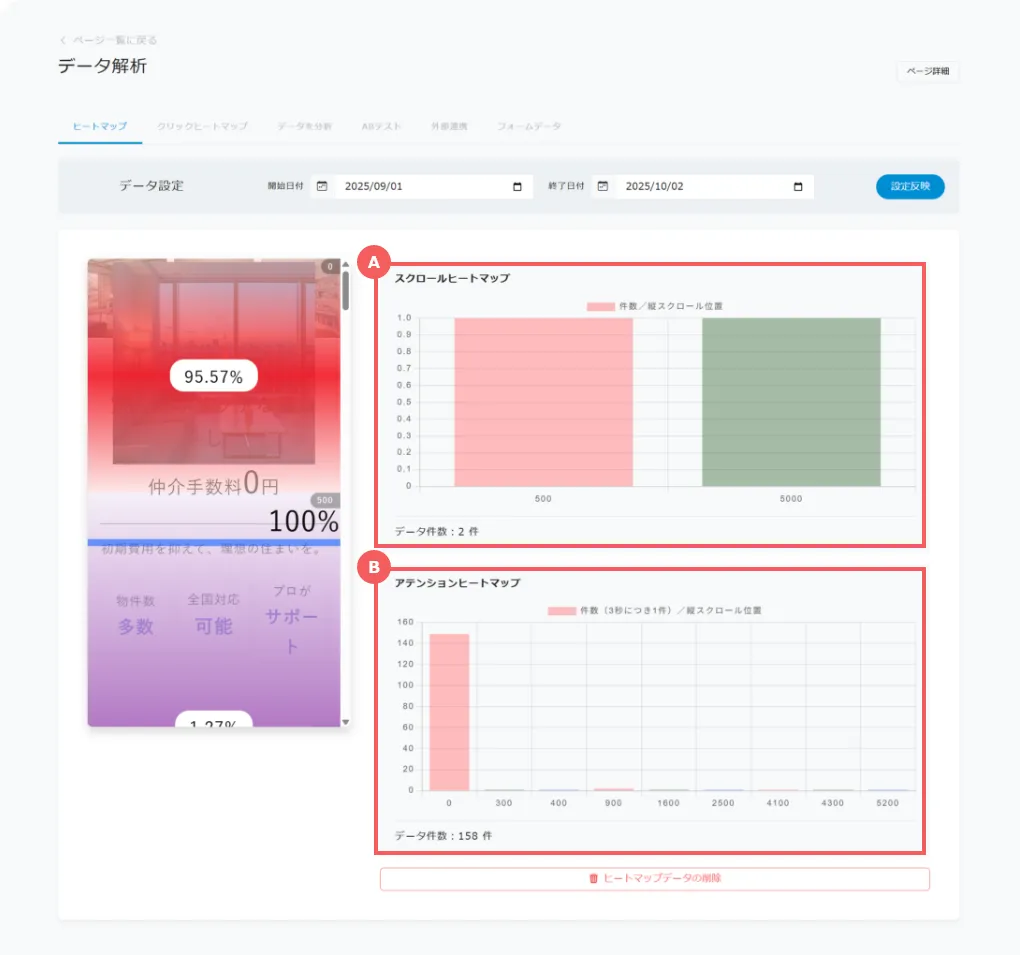Toggle the attention heatmap legend swatch
The height and width of the screenshot is (955, 1020).
coord(561,610)
